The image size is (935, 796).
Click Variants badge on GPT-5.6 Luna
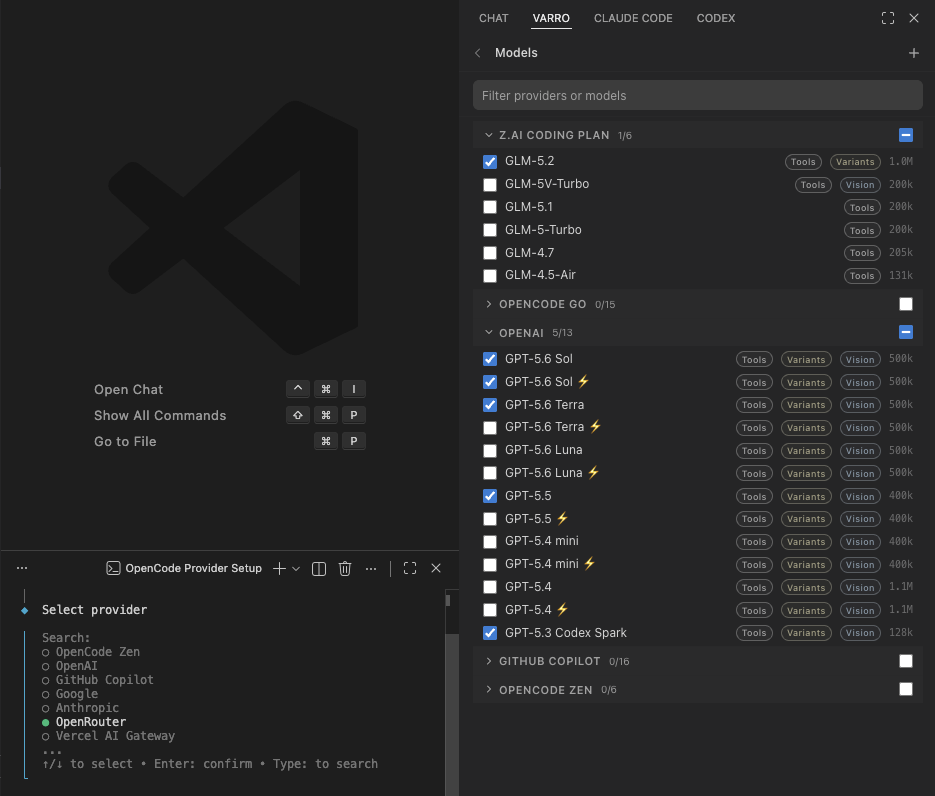click(806, 451)
